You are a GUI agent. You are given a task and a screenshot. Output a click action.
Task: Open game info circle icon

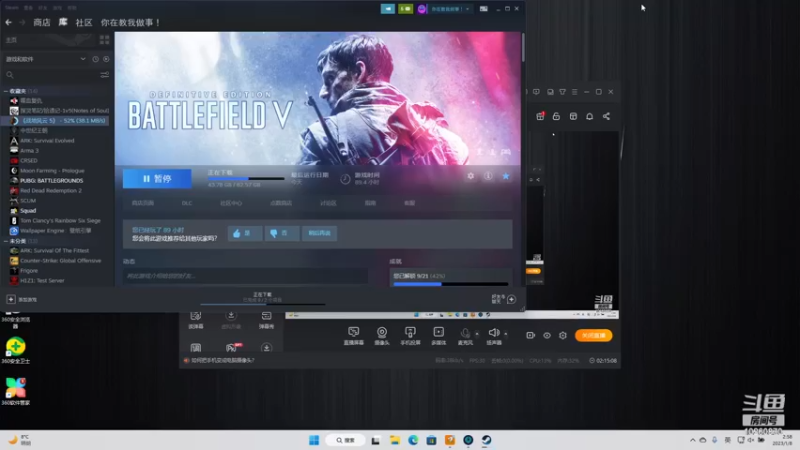point(488,176)
